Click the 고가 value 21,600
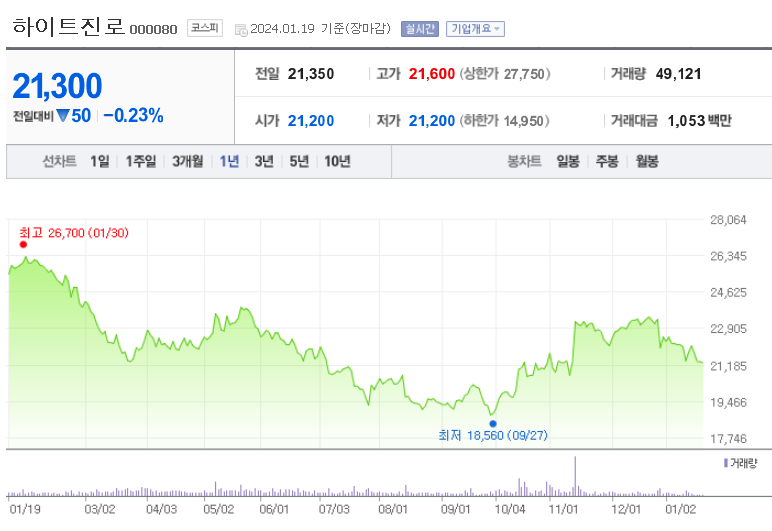 [432, 74]
